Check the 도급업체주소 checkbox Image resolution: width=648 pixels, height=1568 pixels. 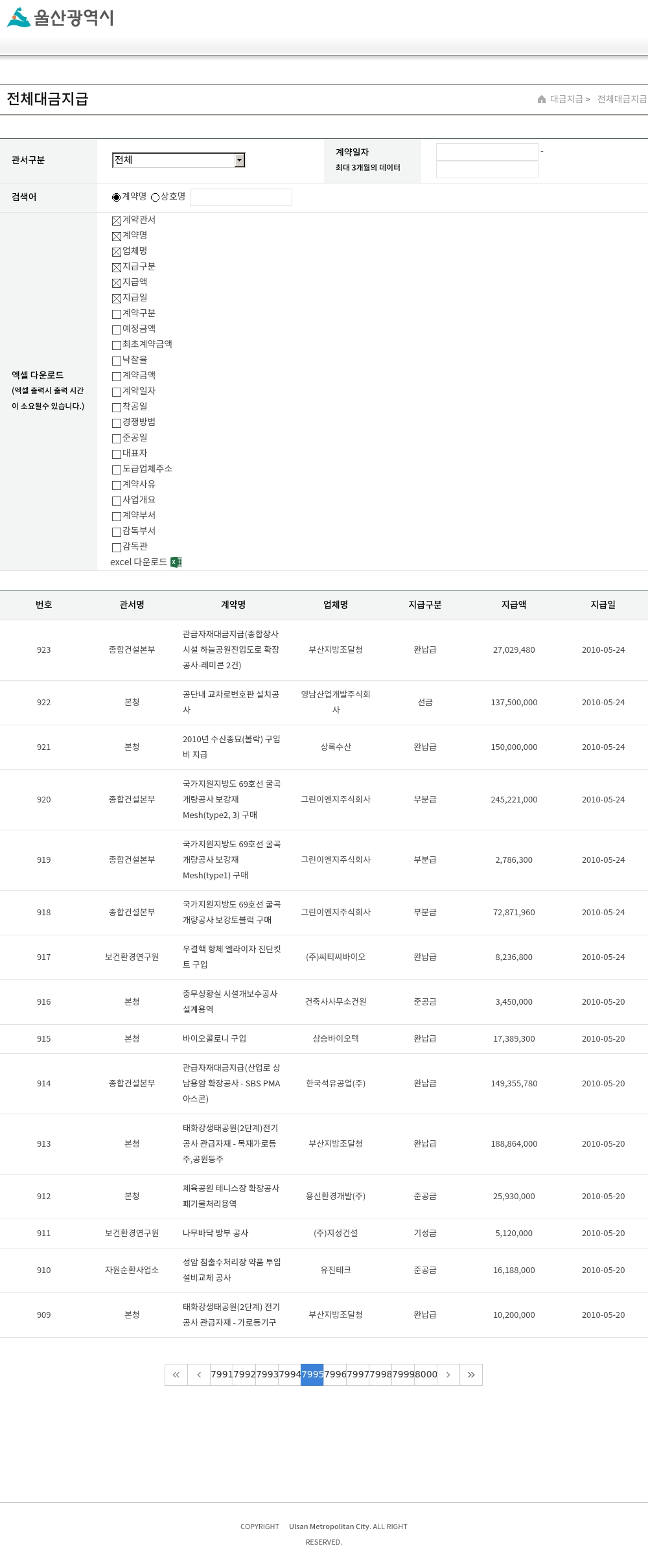tap(117, 469)
